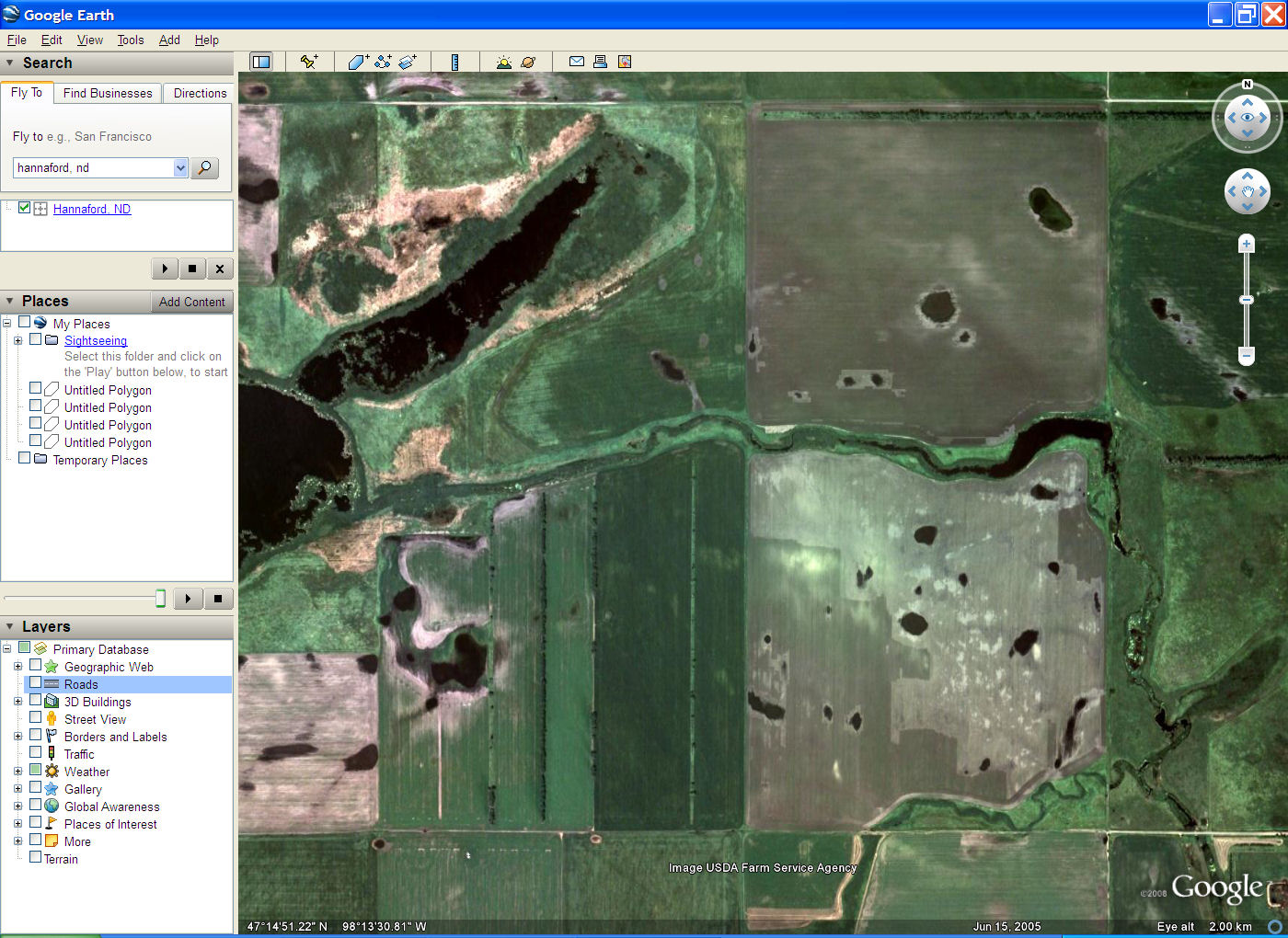The width and height of the screenshot is (1288, 938).
Task: Click the Places tour time slider handle
Action: coord(160,599)
